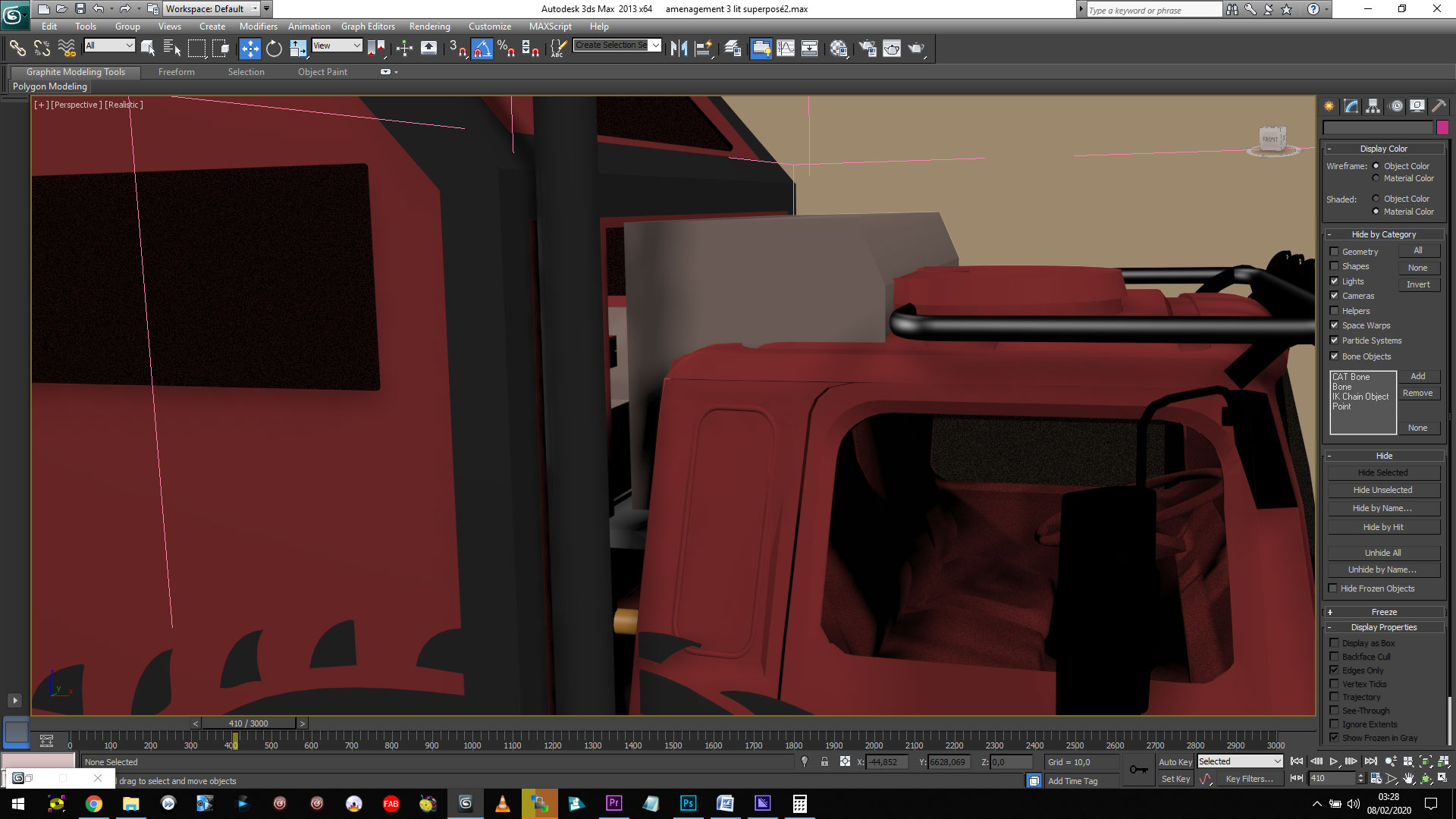Select wireframe Material Color radio button
The image size is (1456, 819).
(x=1376, y=178)
